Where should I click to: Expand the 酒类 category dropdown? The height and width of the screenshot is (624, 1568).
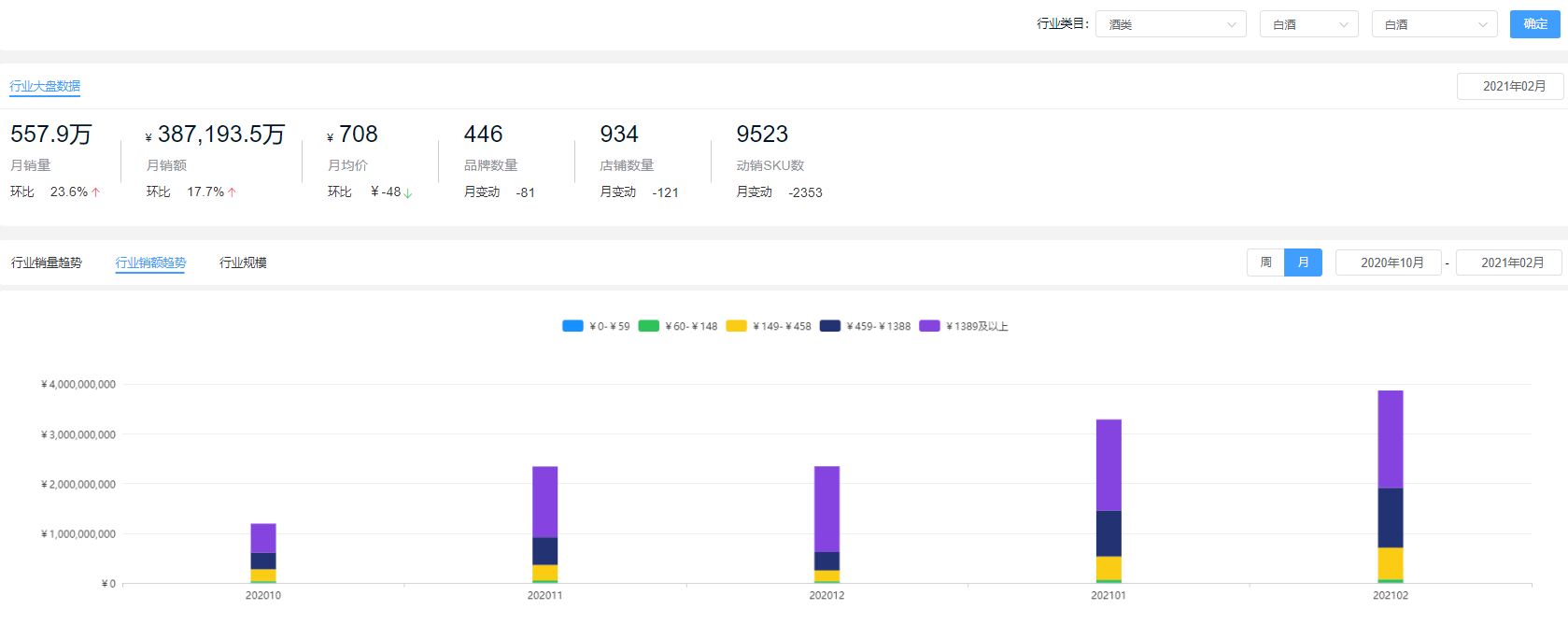[1171, 24]
